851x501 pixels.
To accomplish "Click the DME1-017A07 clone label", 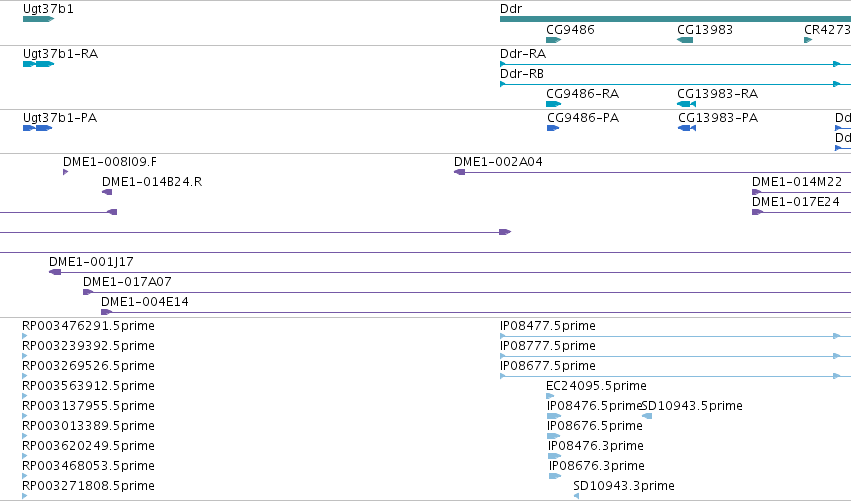I will point(127,282).
